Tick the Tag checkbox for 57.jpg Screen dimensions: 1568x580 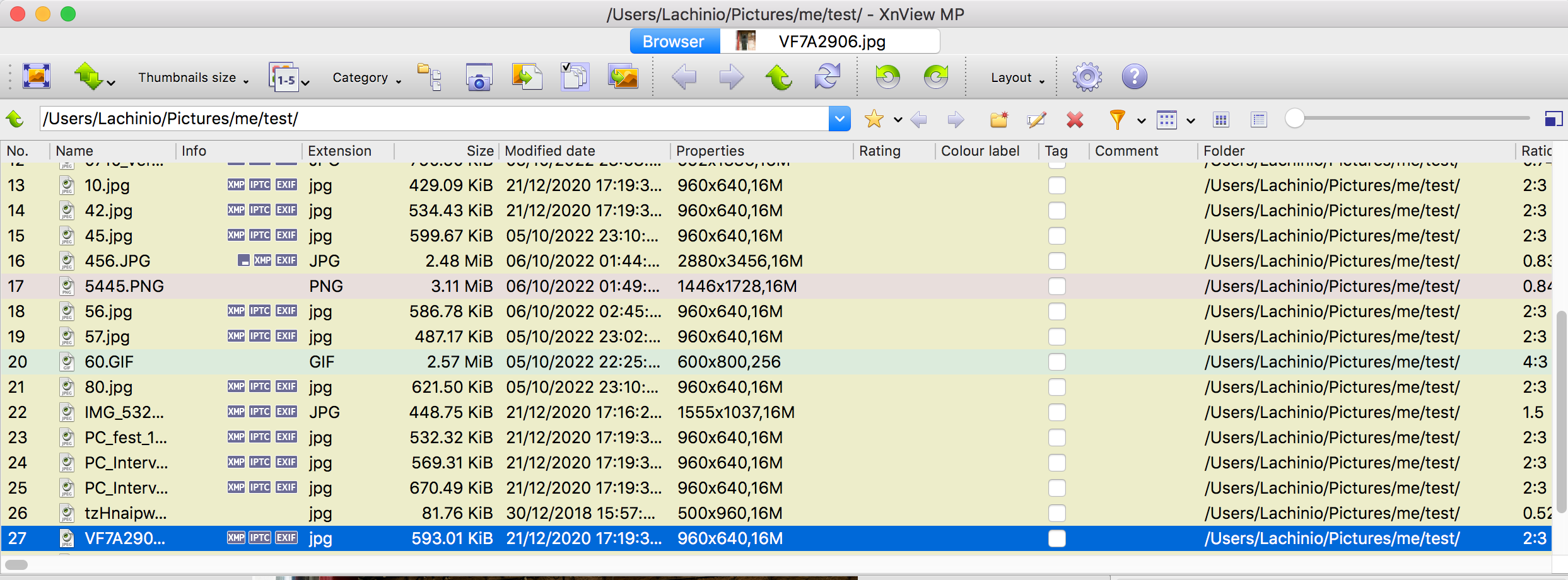1057,337
